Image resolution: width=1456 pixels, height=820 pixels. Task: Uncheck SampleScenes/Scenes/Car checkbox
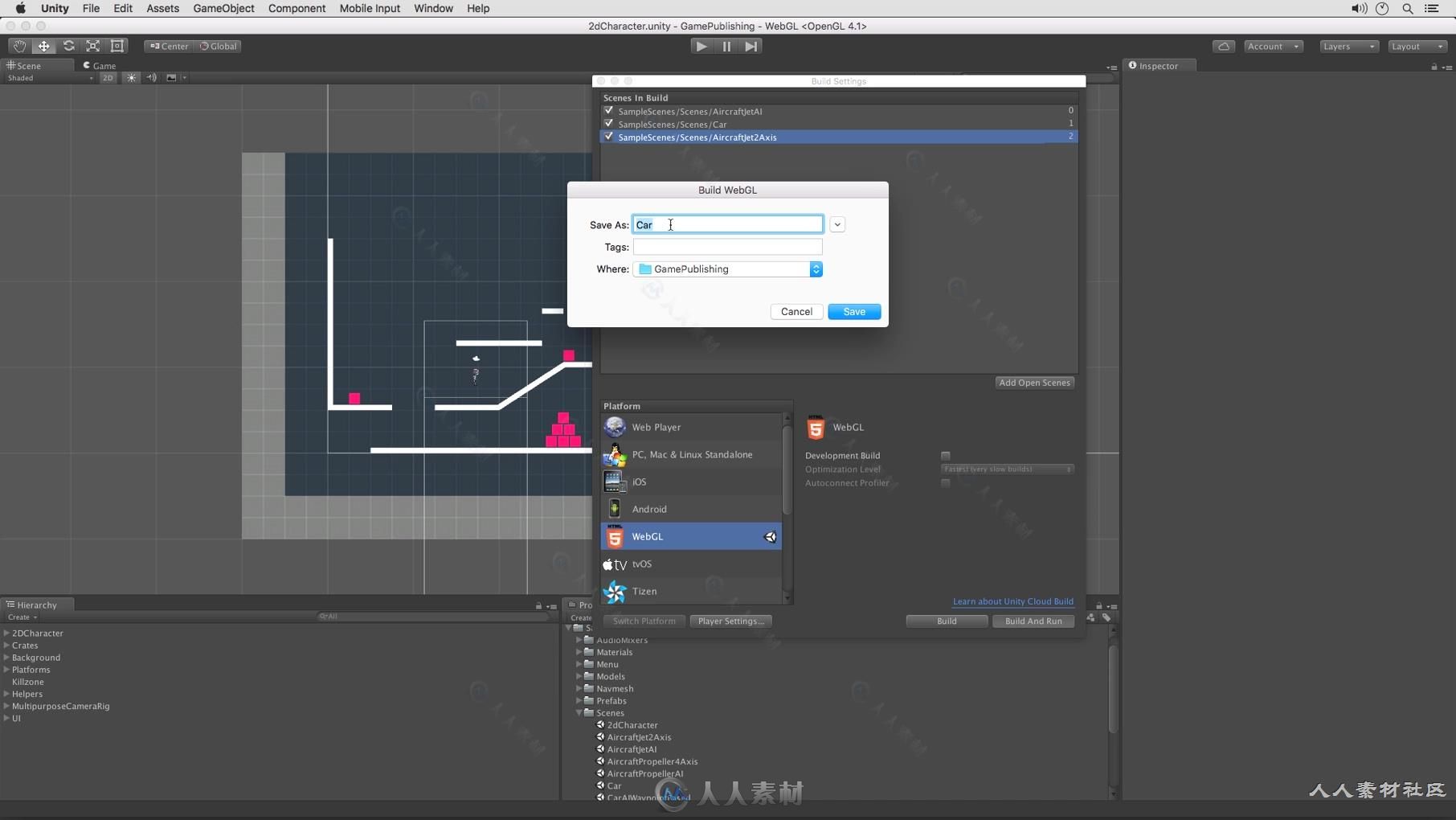tap(608, 124)
